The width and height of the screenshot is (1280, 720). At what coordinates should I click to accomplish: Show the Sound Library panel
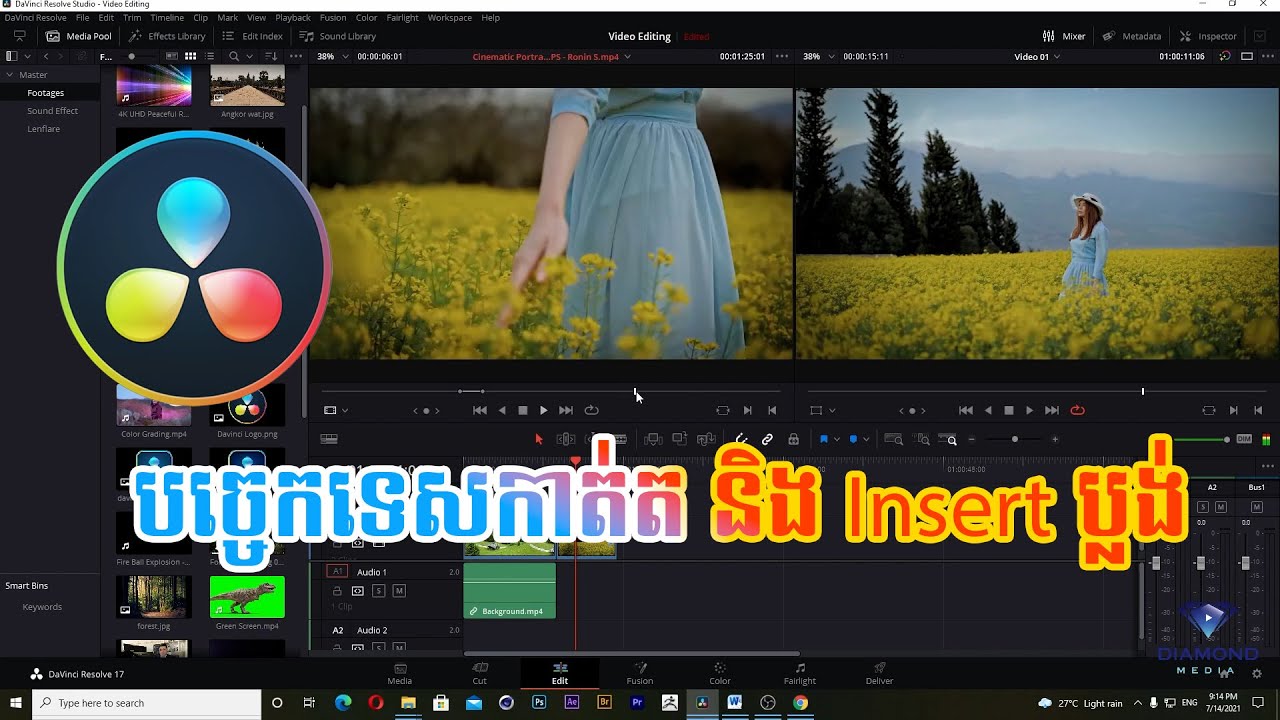[338, 36]
